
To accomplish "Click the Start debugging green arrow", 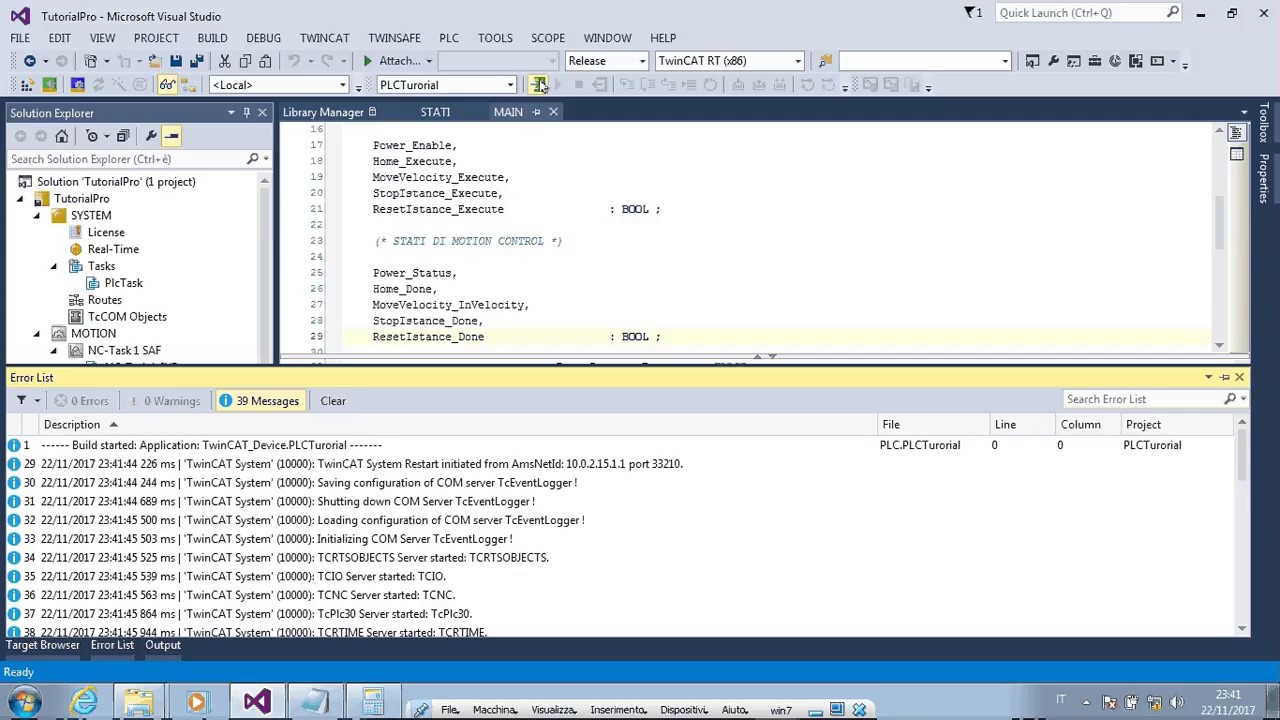I will pyautogui.click(x=368, y=61).
